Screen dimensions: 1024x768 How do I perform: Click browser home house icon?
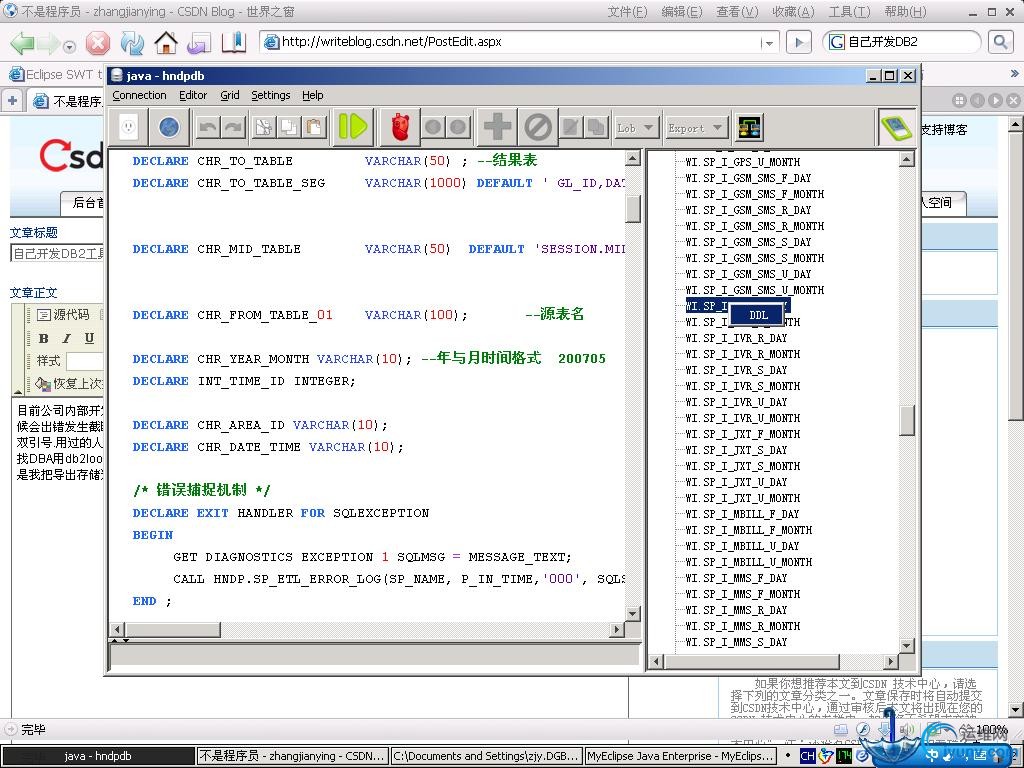coord(166,43)
